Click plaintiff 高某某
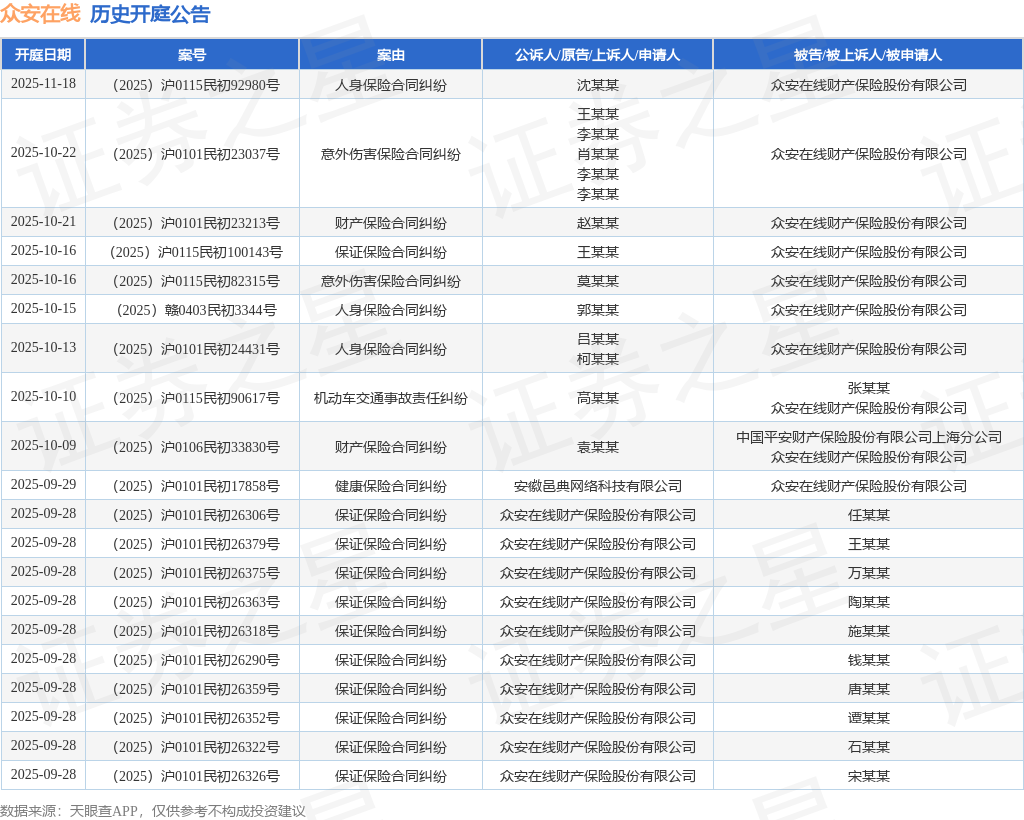 [598, 398]
